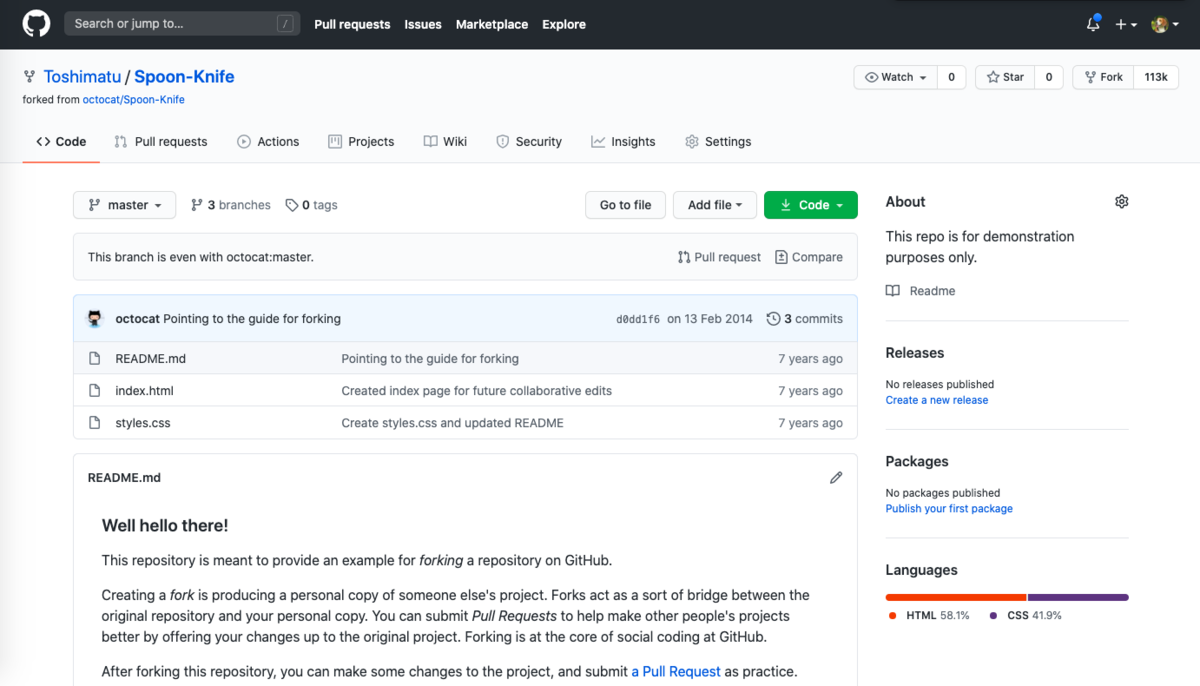Viewport: 1200px width, 686px height.
Task: Open commit hash d0dd1f6
Action: (x=638, y=319)
